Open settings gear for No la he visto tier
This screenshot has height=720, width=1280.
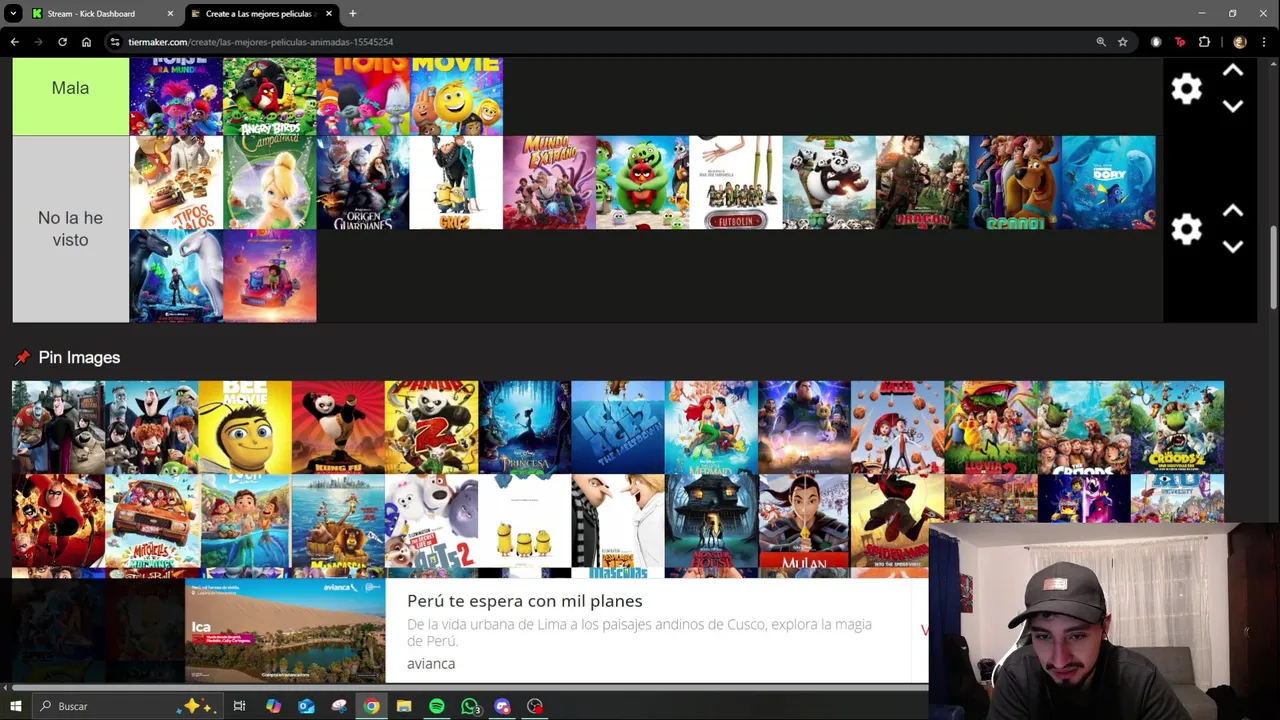tap(1186, 229)
